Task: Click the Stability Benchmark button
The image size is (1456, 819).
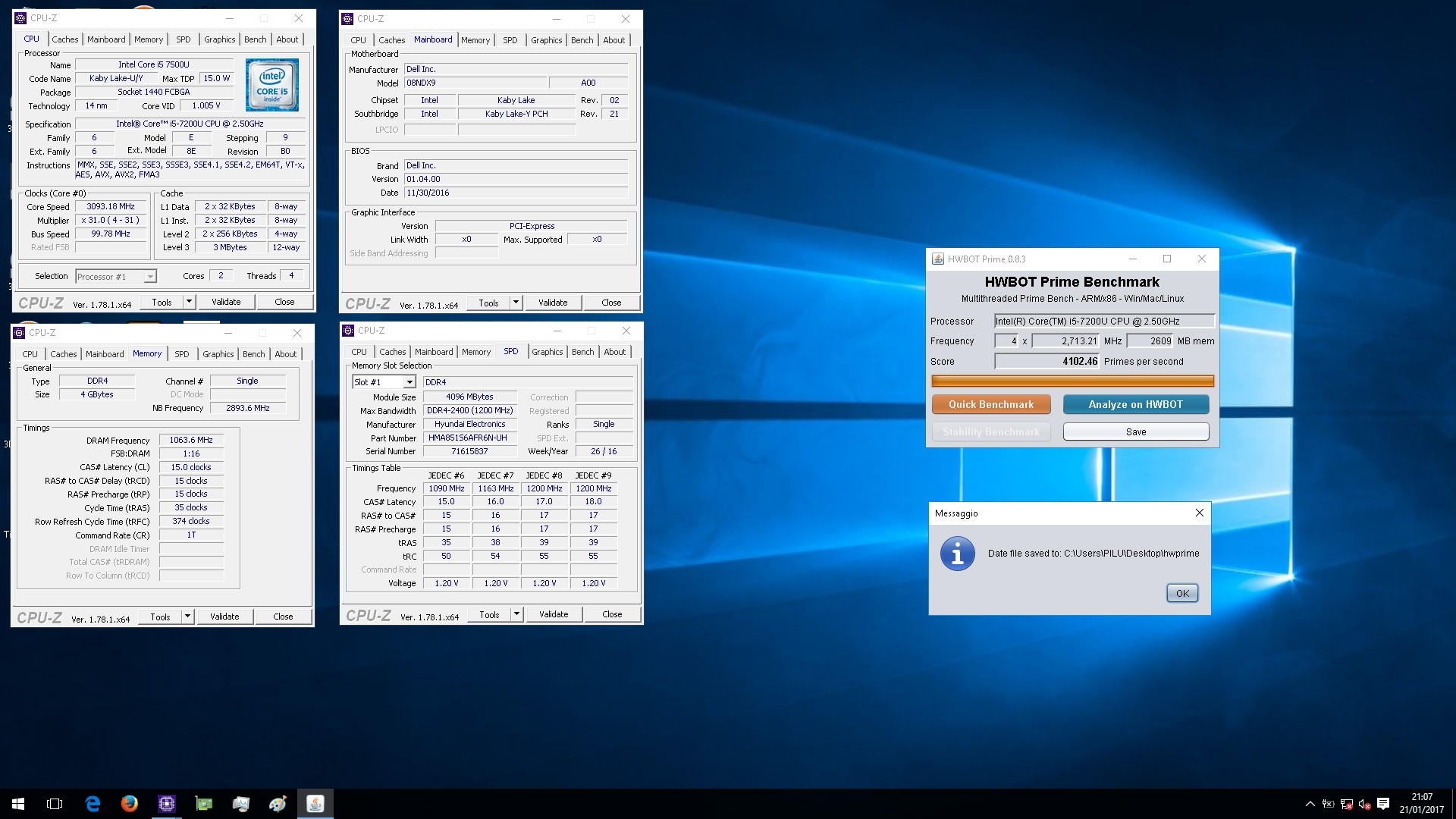Action: point(991,431)
